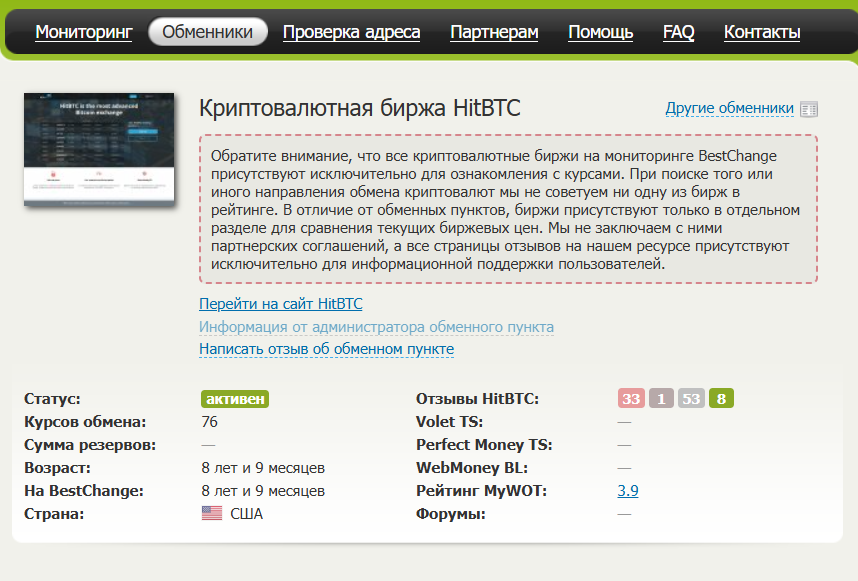This screenshot has height=581, width=858.
Task: Click the Возраст value 8 лет и 9 месяцев
Action: 263,468
